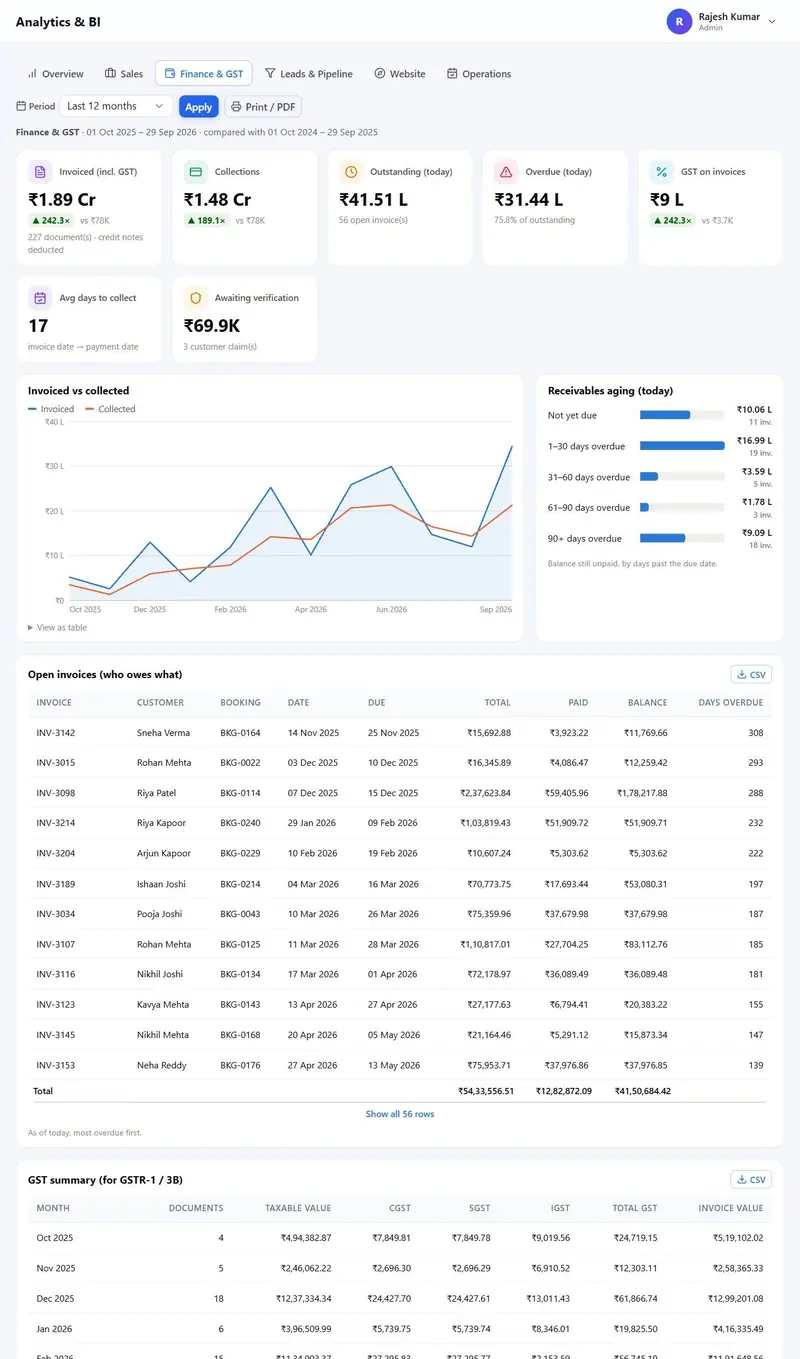Select the Finance & GST tab

(203, 74)
